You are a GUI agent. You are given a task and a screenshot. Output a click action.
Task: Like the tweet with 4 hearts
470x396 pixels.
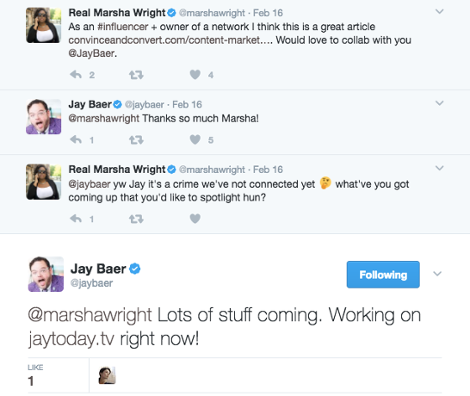[195, 75]
